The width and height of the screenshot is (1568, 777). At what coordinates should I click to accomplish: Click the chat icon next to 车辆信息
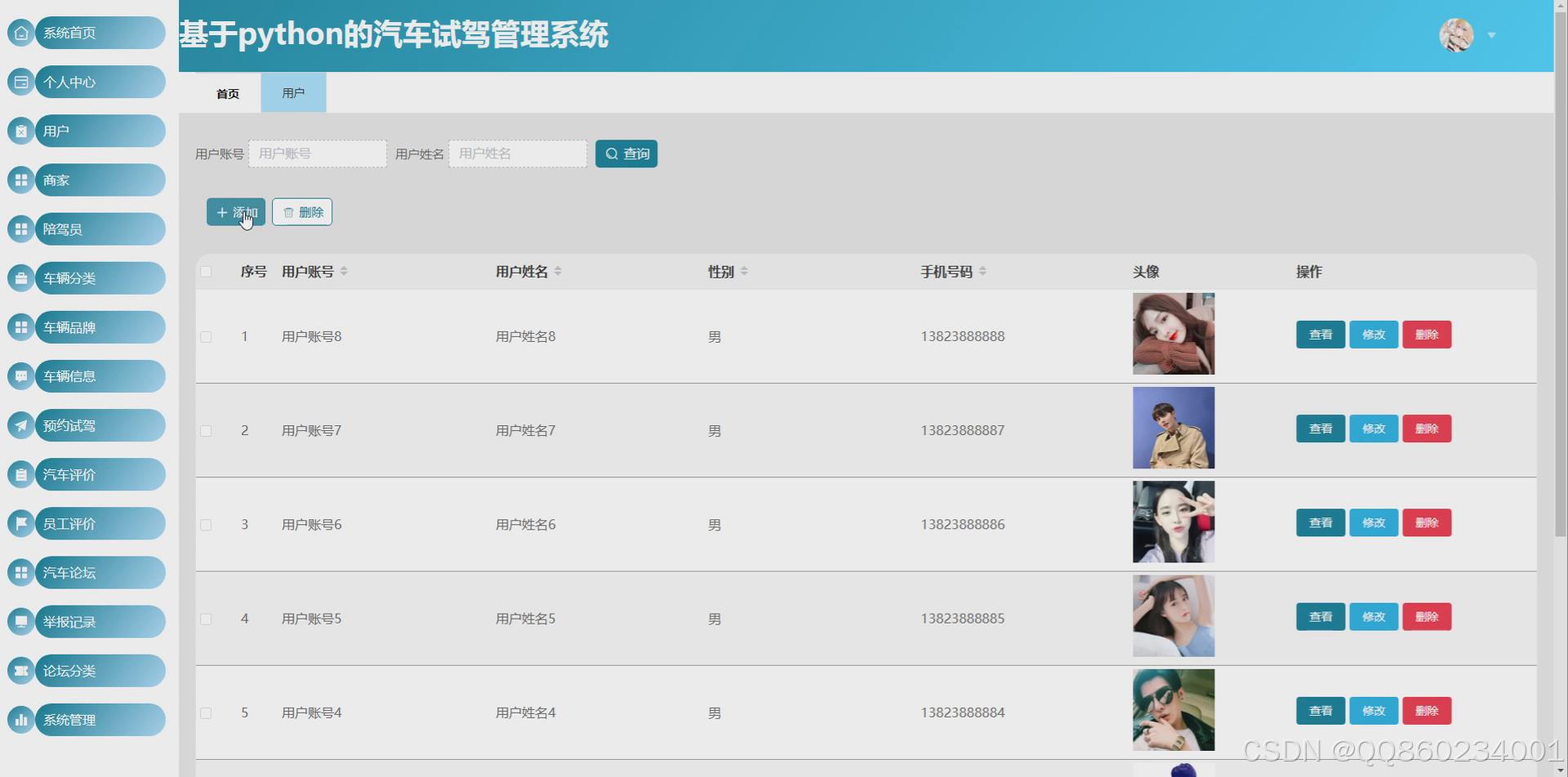point(21,376)
